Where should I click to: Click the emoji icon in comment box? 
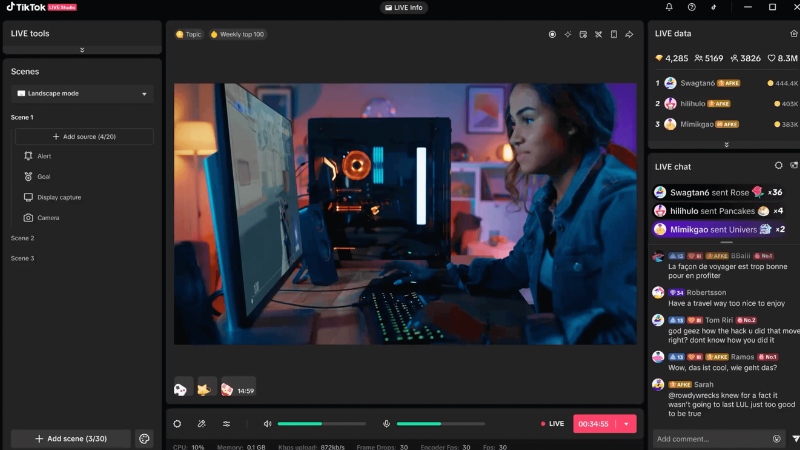776,438
